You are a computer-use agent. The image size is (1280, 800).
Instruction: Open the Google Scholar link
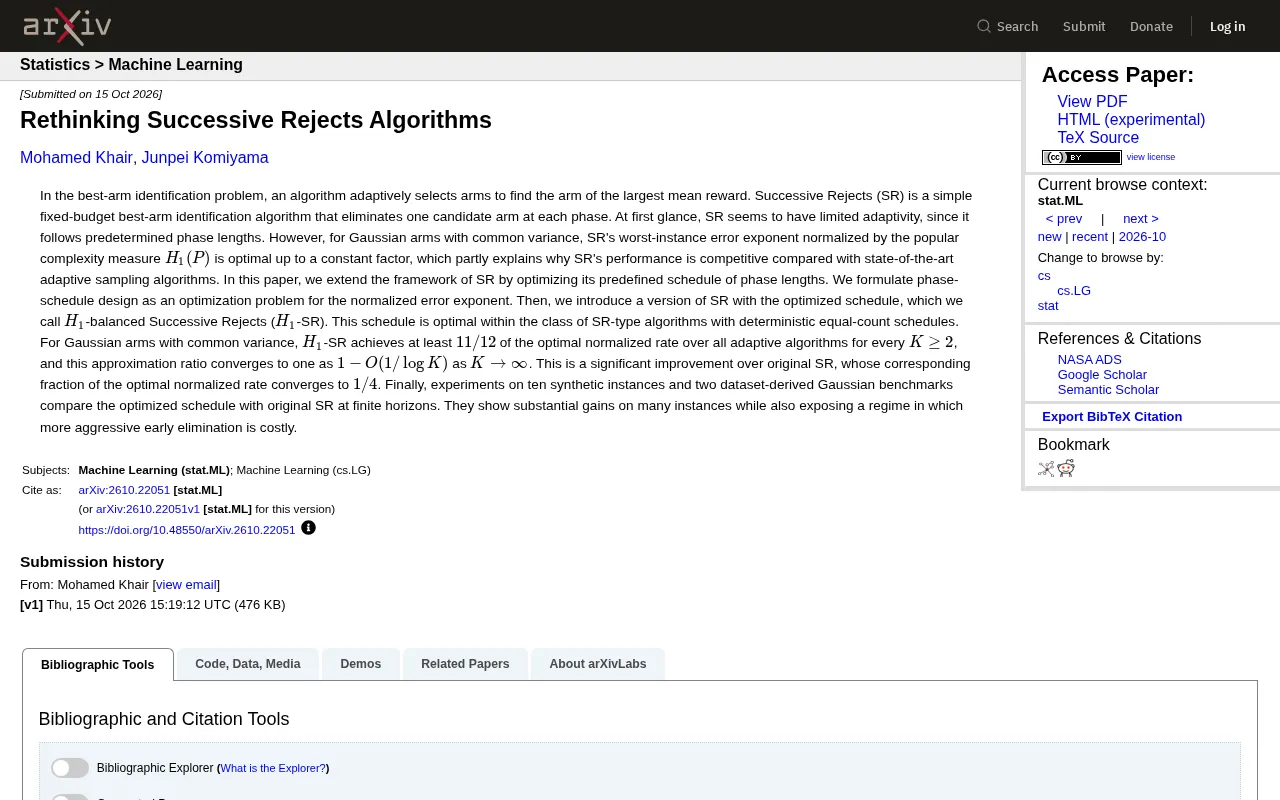(x=1102, y=375)
